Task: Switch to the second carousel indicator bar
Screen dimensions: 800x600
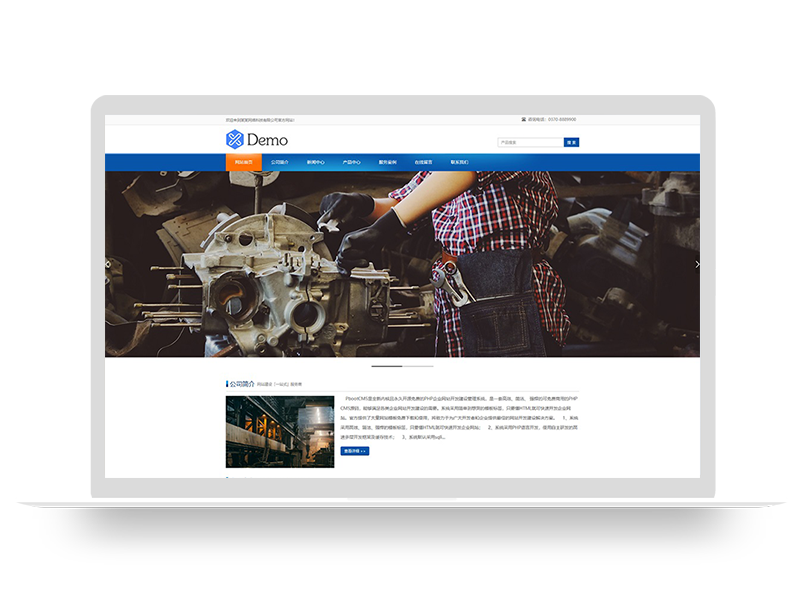Action: click(x=418, y=366)
